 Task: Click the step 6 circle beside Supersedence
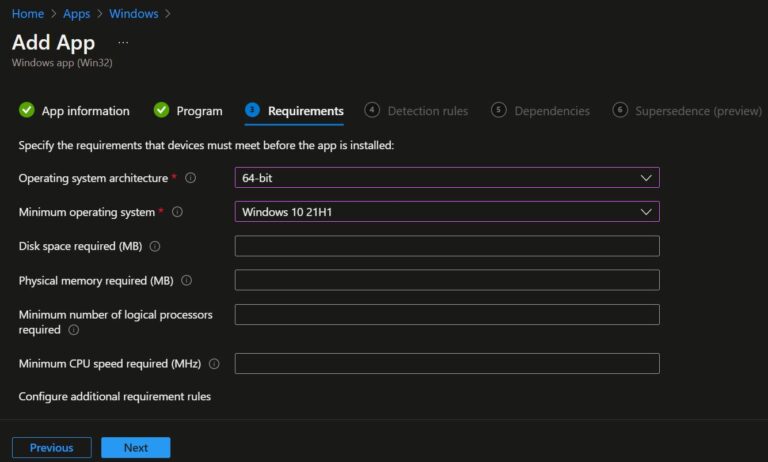[620, 110]
